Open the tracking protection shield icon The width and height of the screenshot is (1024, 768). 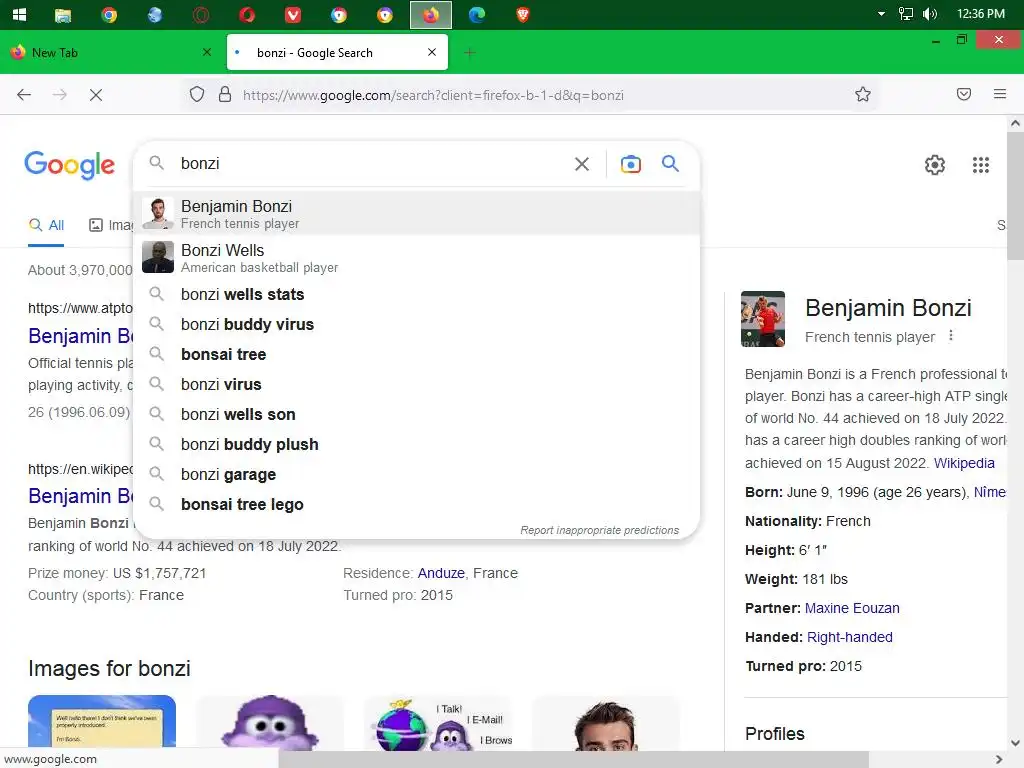197,95
